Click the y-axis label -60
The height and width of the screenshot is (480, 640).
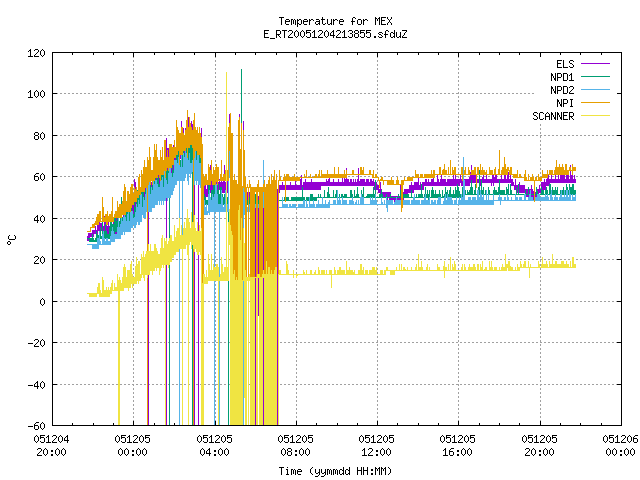(x=36, y=426)
